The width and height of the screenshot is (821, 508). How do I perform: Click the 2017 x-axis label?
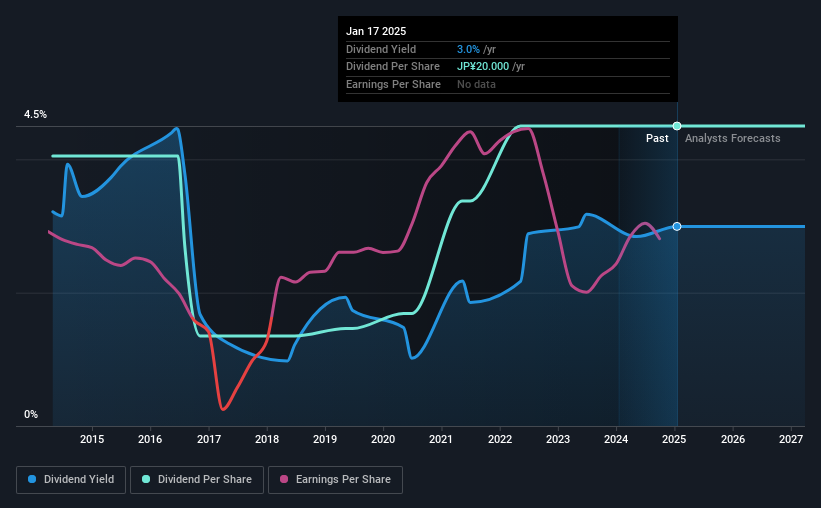tap(208, 439)
